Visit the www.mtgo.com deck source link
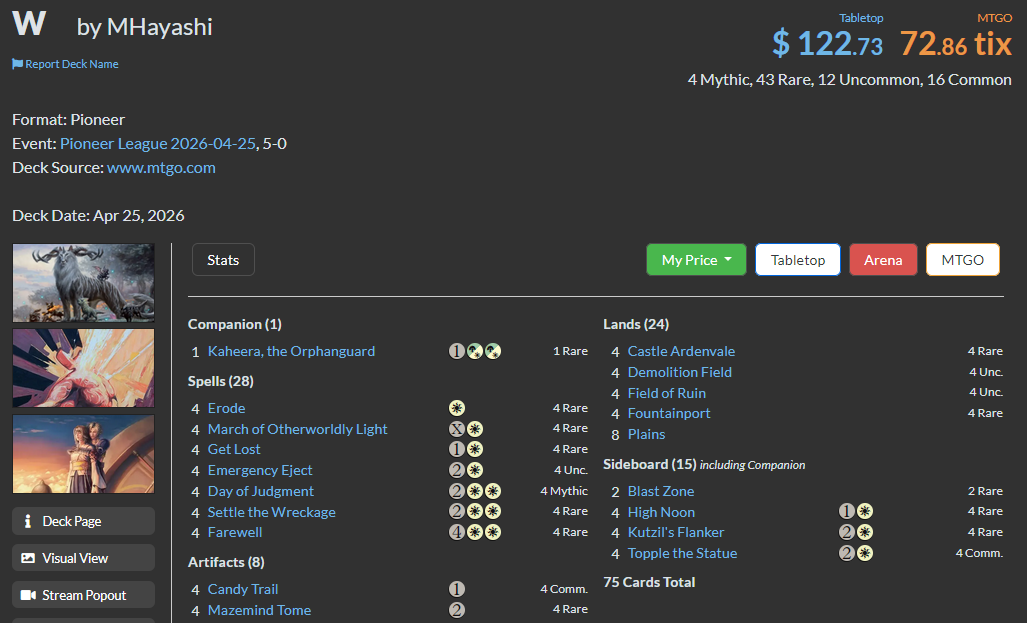This screenshot has width=1027, height=623. click(161, 168)
